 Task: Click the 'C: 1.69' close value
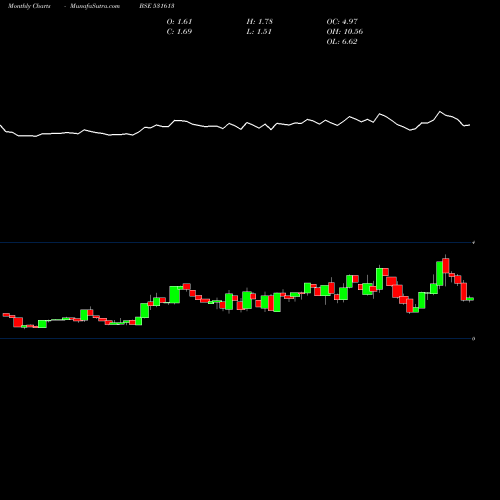pyautogui.click(x=179, y=32)
